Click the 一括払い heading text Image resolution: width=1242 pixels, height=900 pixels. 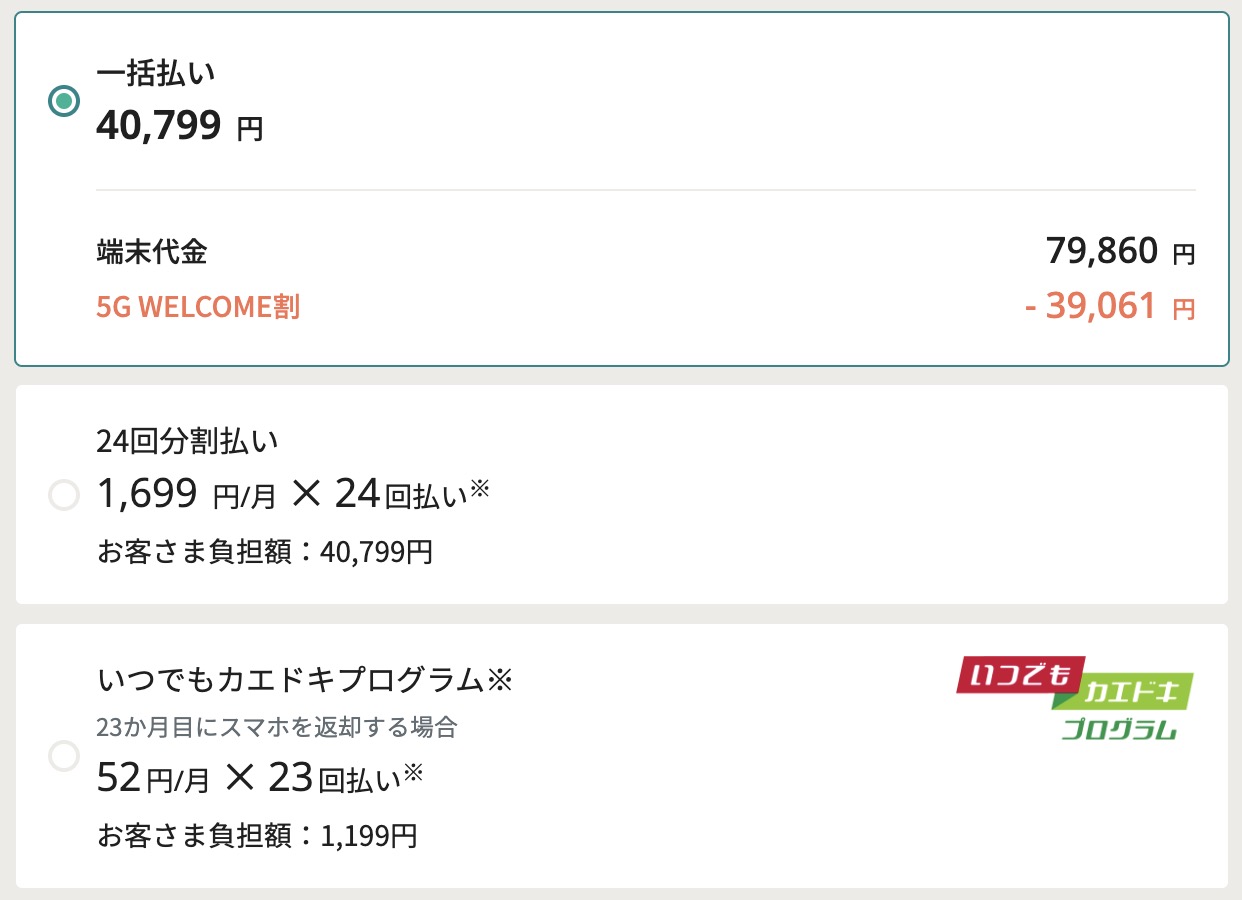point(156,73)
